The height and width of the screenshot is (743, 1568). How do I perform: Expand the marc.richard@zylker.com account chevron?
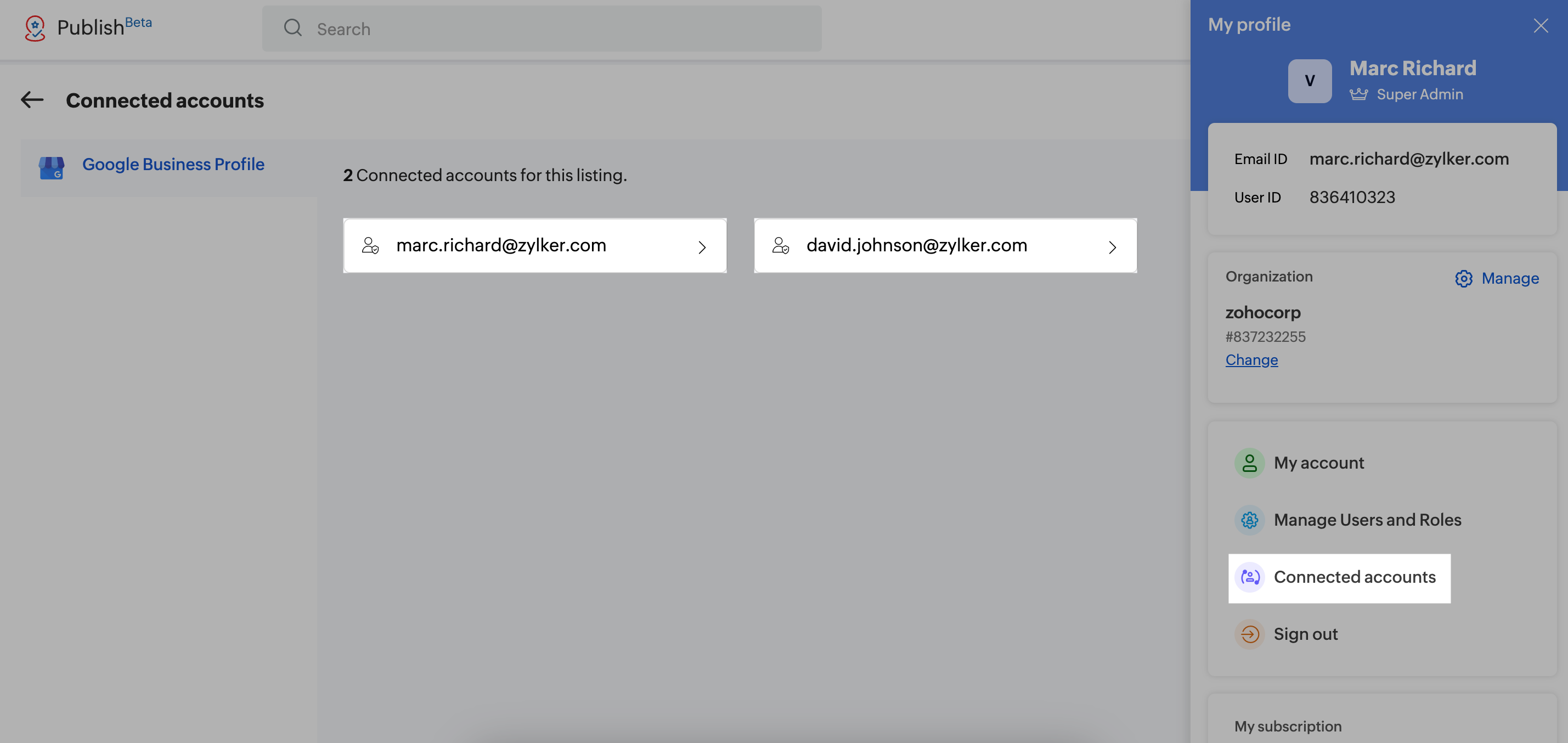[702, 247]
